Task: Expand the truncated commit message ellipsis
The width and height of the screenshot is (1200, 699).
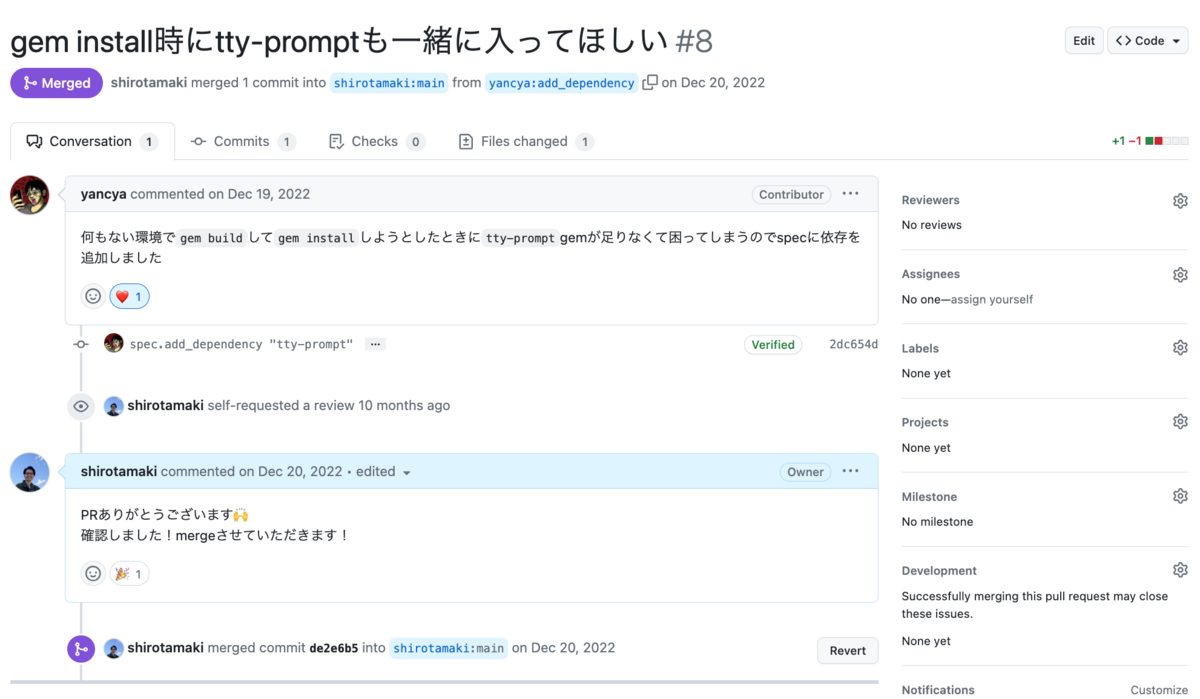Action: pyautogui.click(x=375, y=343)
